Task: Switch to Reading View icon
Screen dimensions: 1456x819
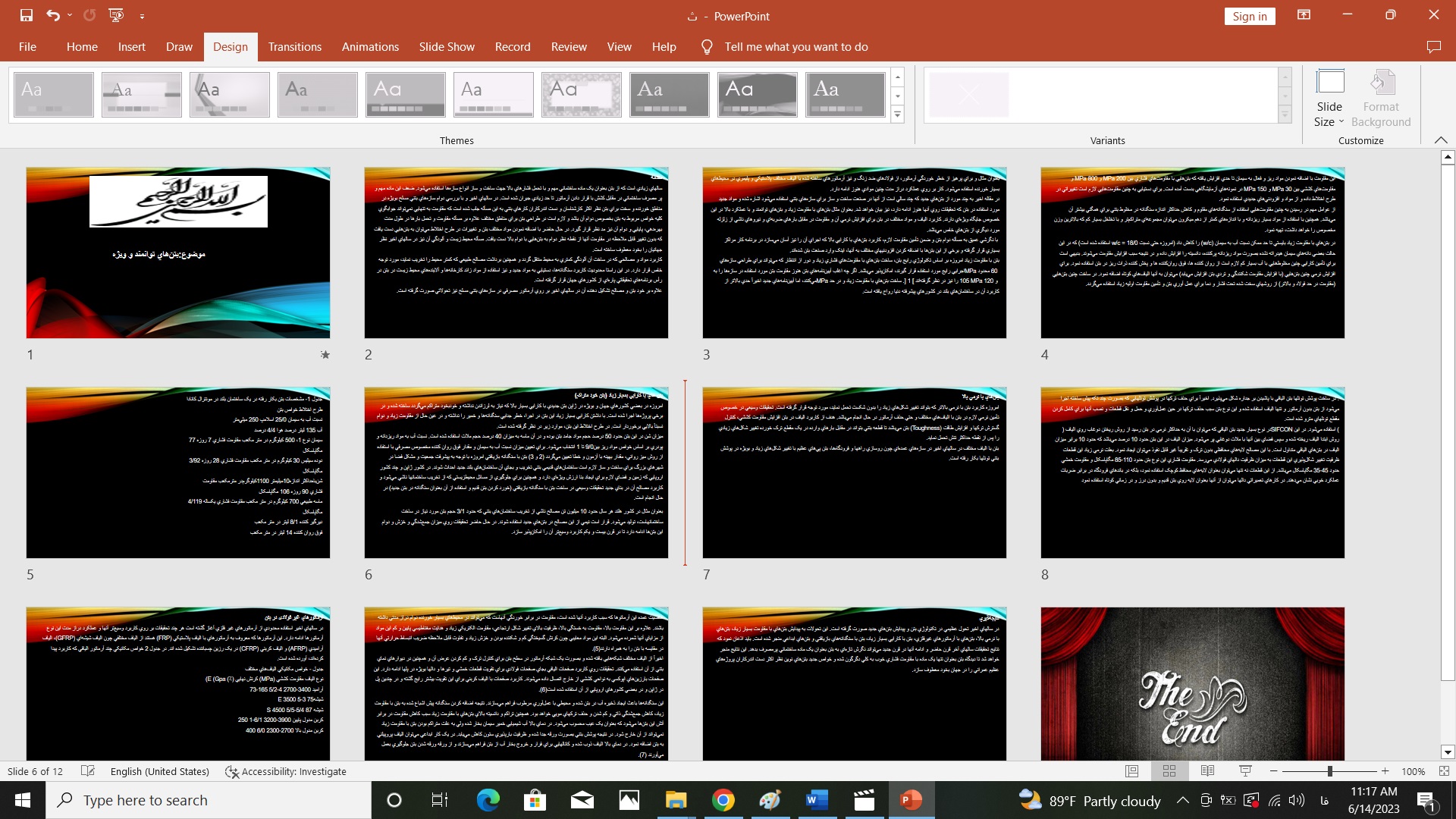Action: point(1207,771)
